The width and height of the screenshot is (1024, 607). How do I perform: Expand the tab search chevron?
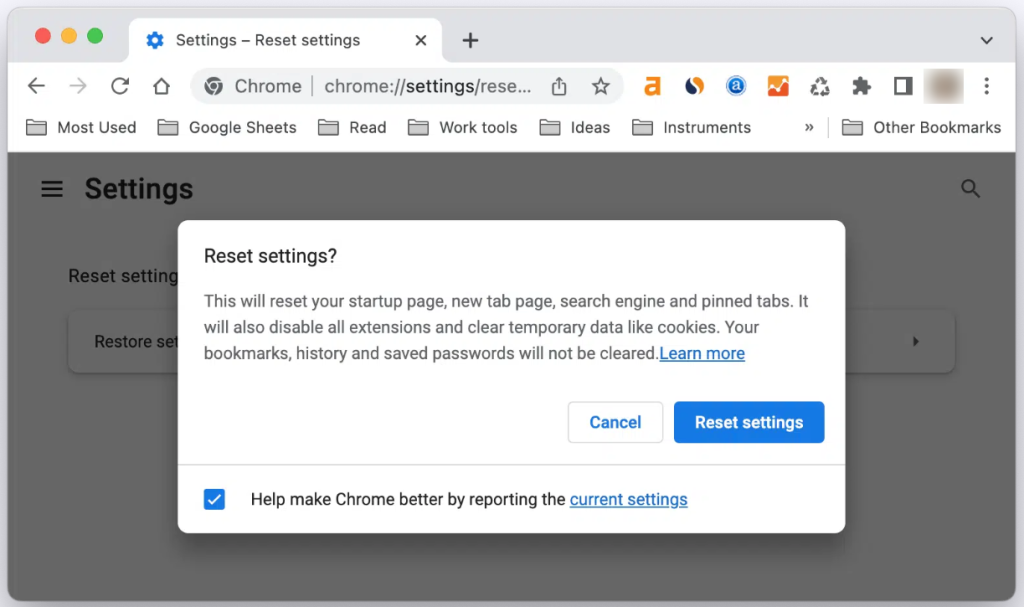click(x=986, y=41)
